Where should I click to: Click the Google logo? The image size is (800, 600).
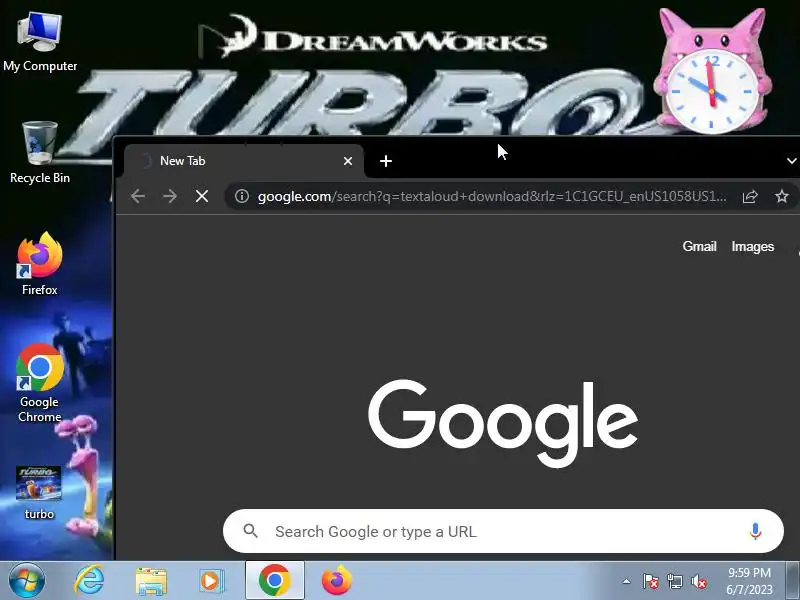point(503,422)
